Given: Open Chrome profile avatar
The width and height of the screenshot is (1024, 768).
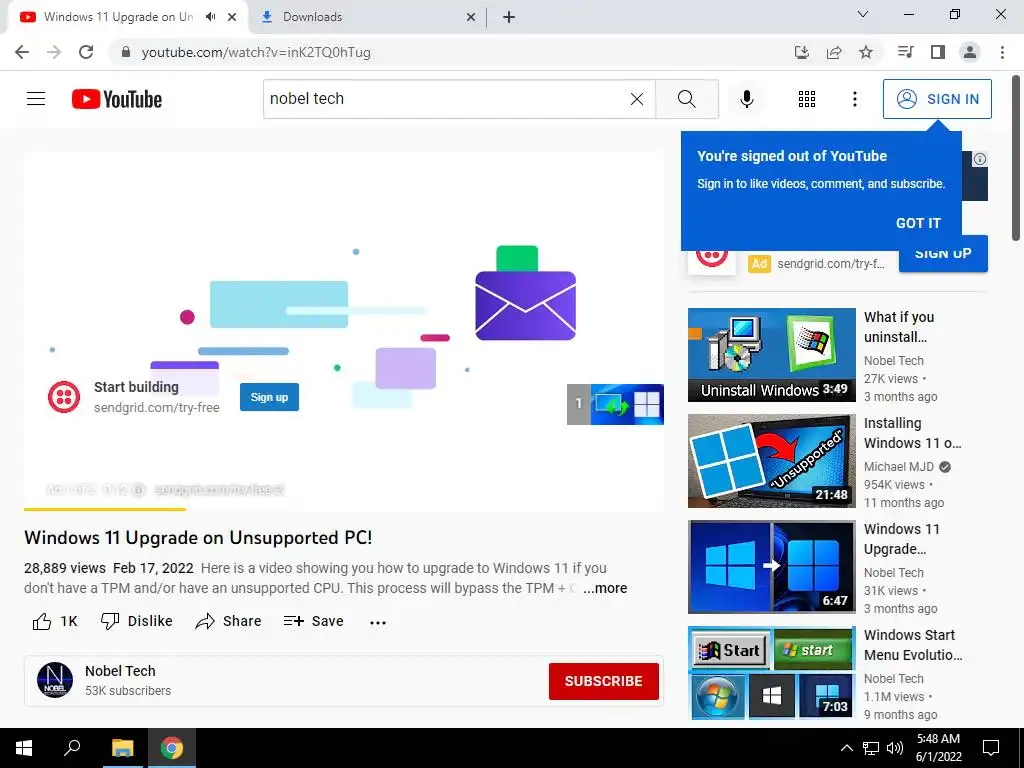Looking at the screenshot, I should [x=970, y=52].
